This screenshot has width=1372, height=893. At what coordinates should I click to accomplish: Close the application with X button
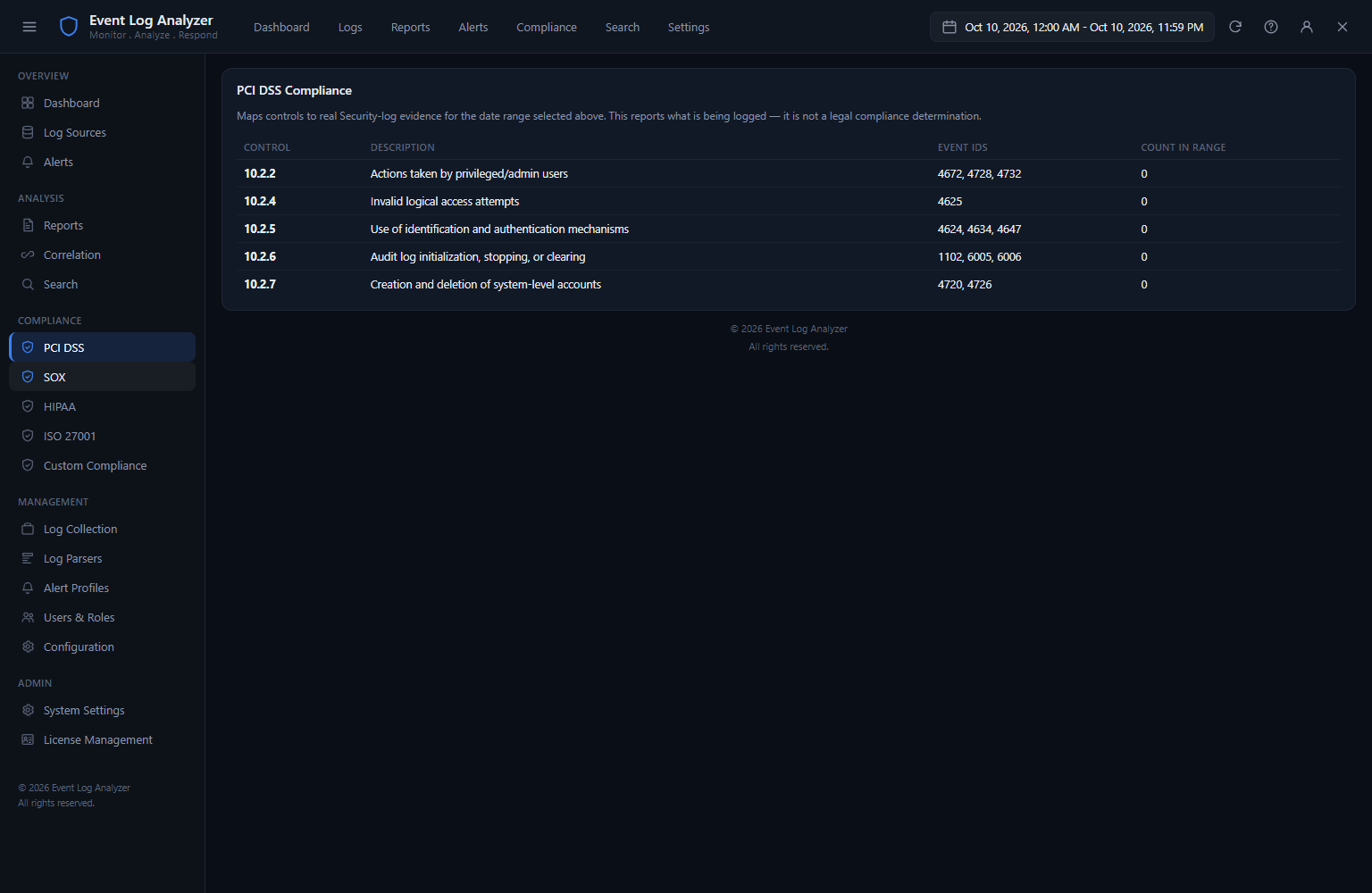(x=1343, y=27)
